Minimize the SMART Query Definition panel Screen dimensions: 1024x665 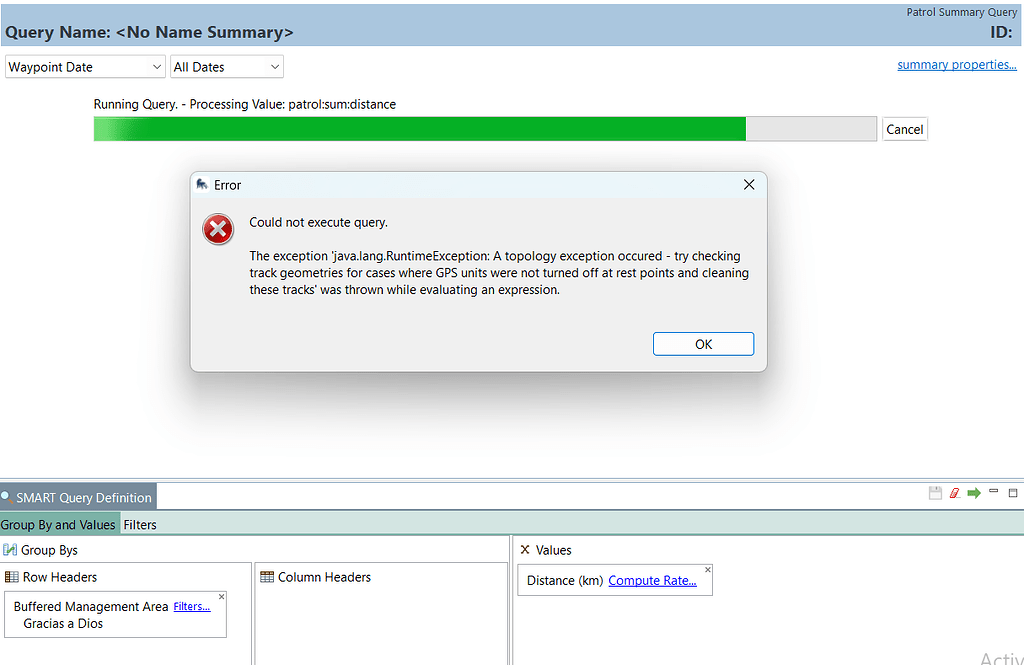coord(992,491)
